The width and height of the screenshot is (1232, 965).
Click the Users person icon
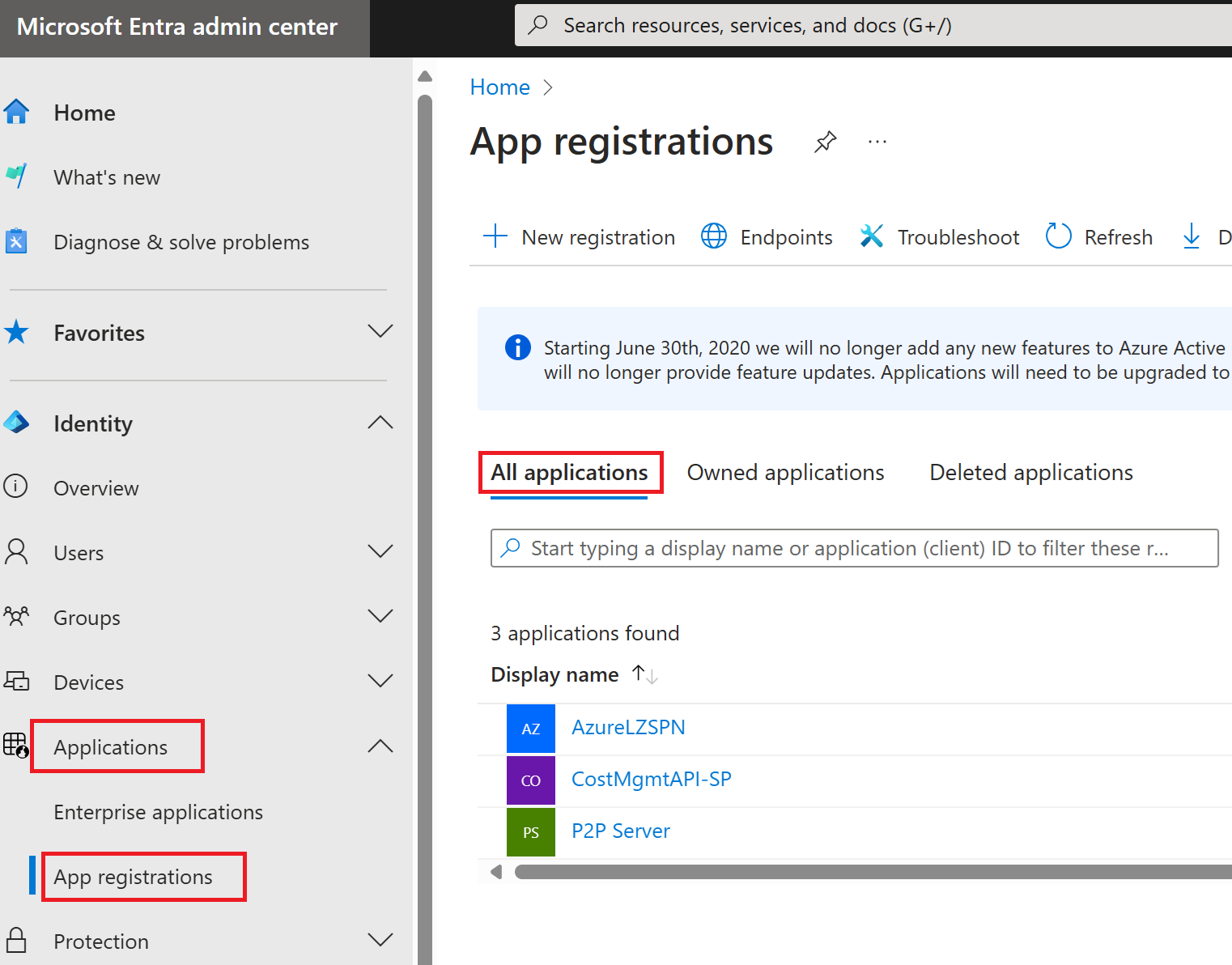click(15, 552)
